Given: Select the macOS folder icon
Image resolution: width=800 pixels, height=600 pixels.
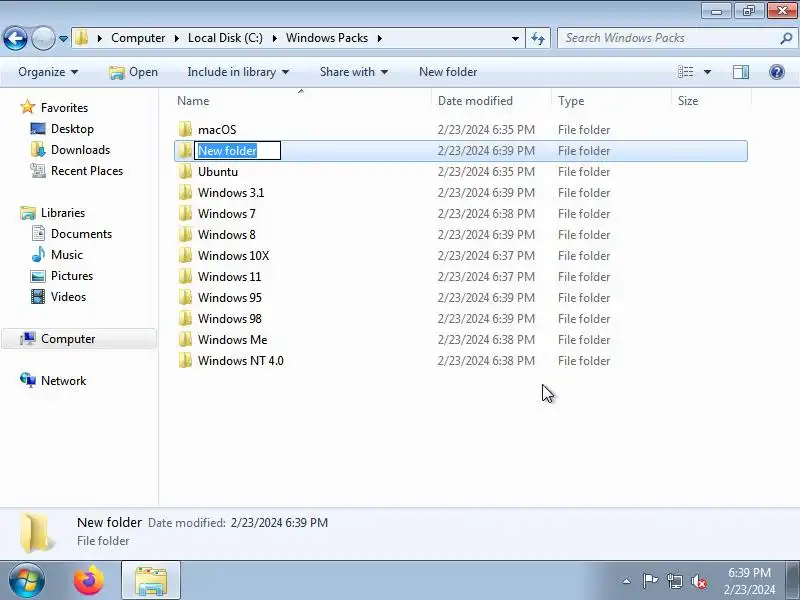Looking at the screenshot, I should (185, 129).
